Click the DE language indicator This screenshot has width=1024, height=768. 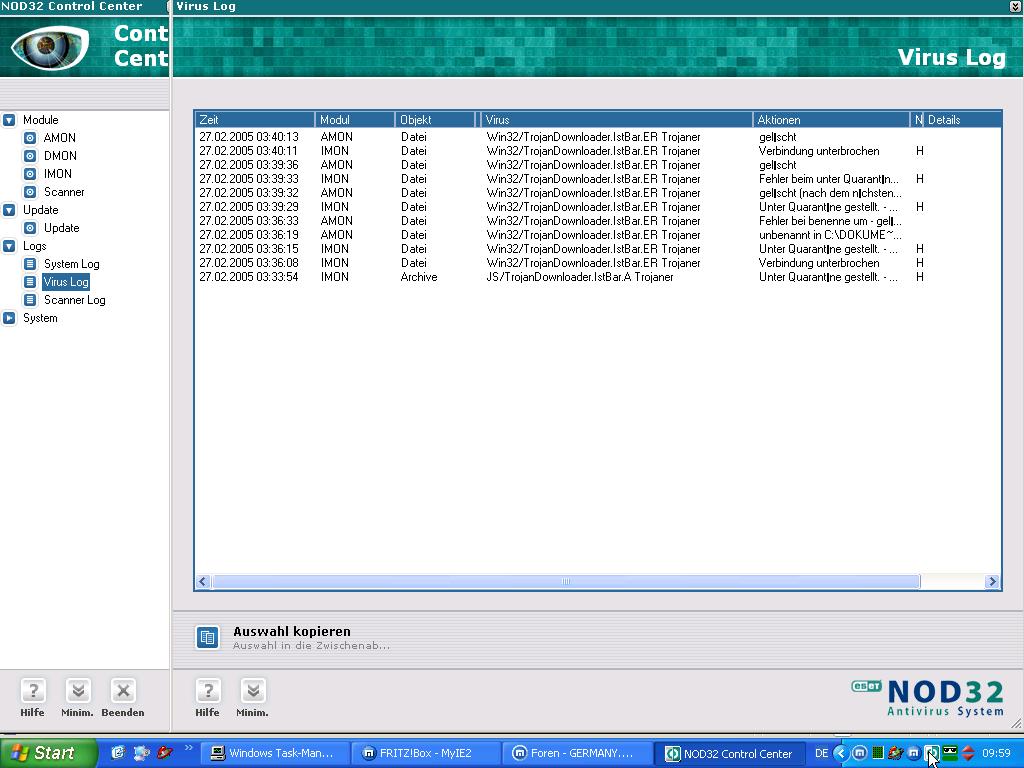pos(822,753)
